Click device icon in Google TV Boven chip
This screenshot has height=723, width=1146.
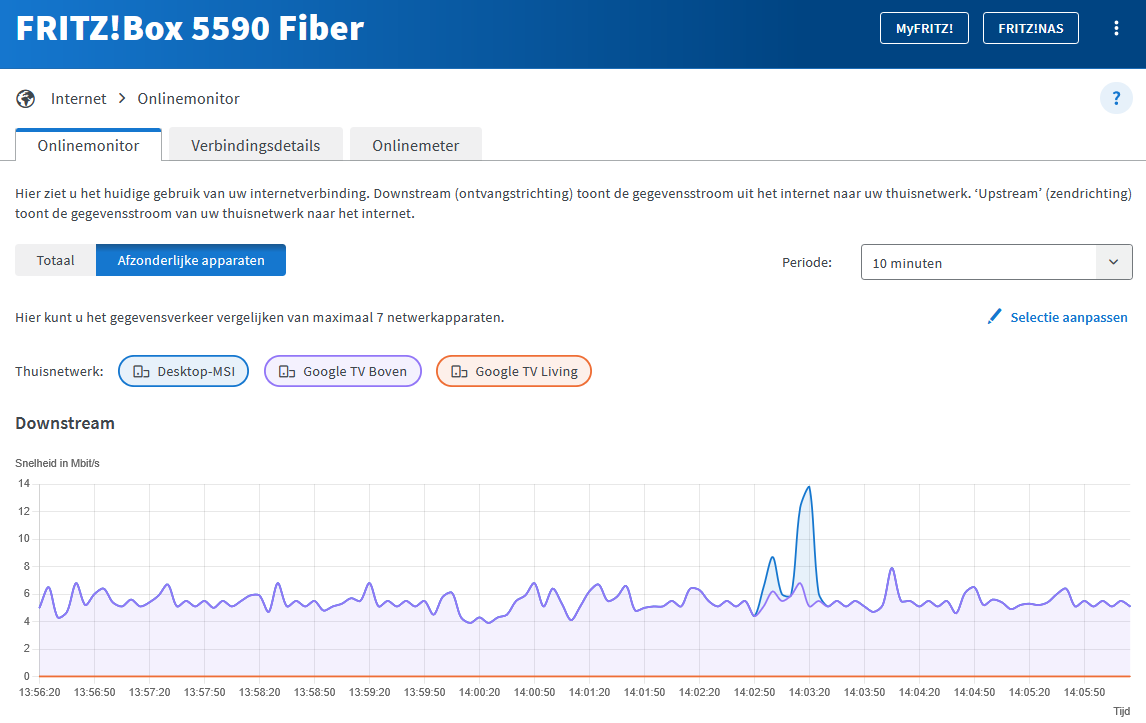click(287, 372)
